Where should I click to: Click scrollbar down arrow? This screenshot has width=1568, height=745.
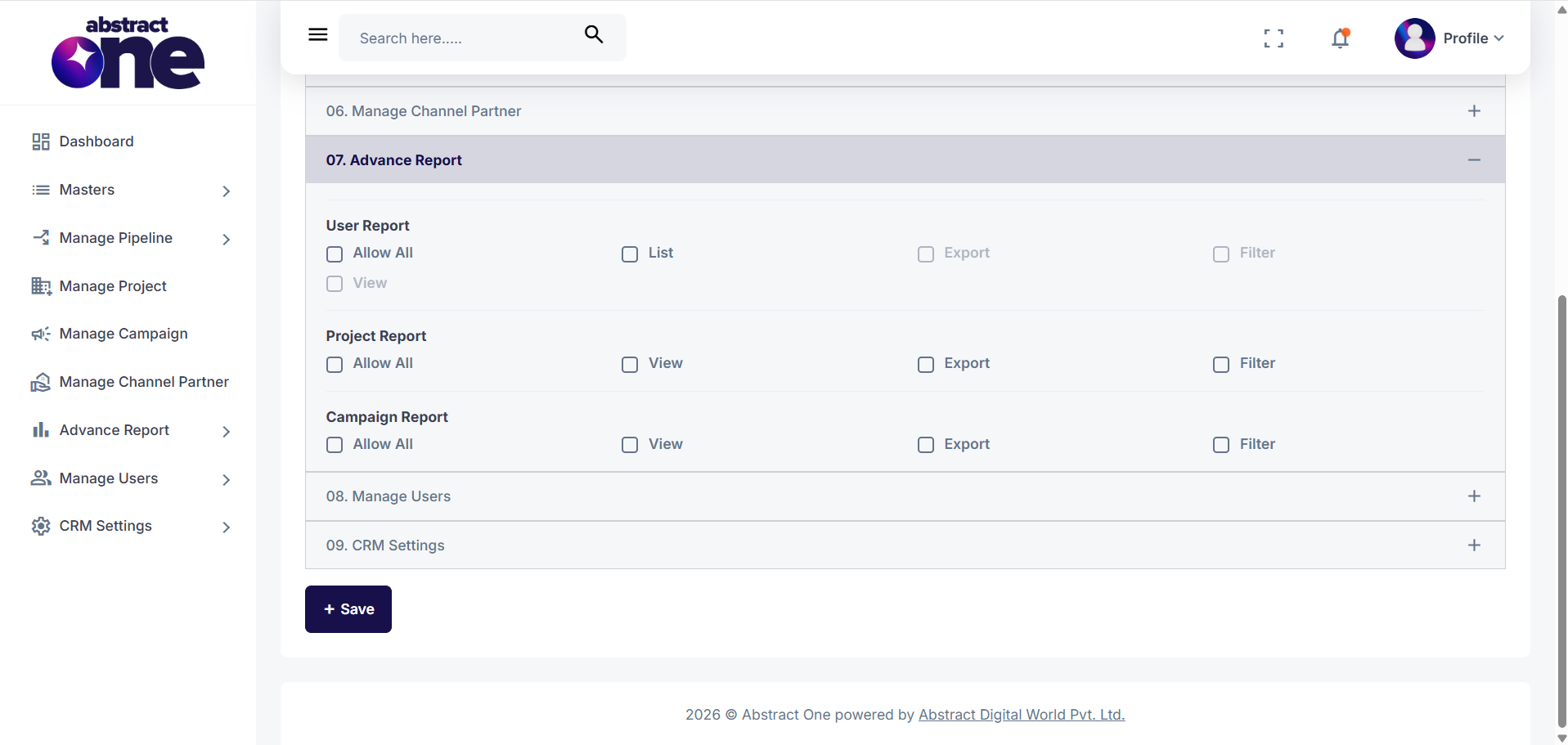tap(1561, 738)
